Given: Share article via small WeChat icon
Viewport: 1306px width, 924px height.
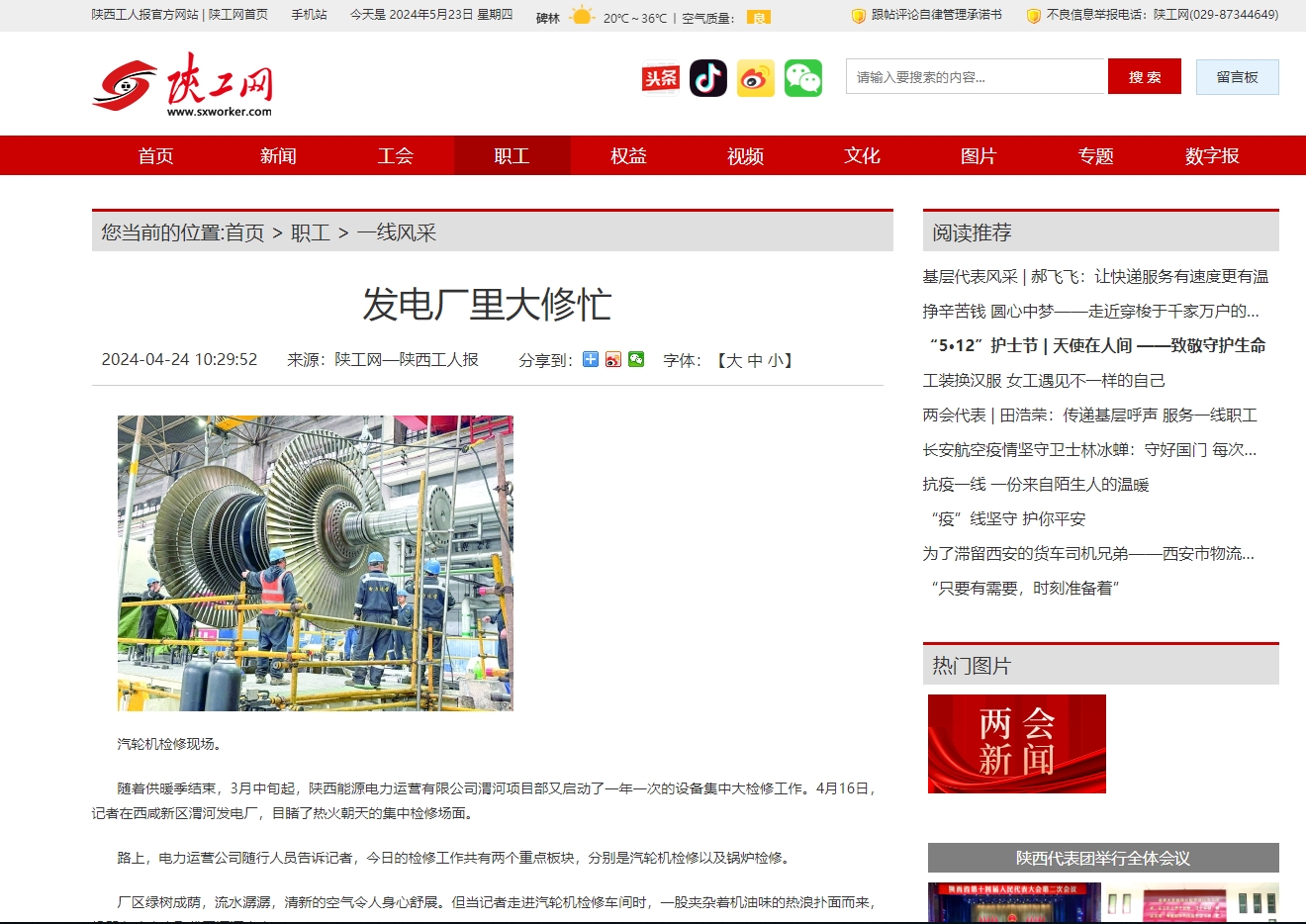Looking at the screenshot, I should [636, 359].
